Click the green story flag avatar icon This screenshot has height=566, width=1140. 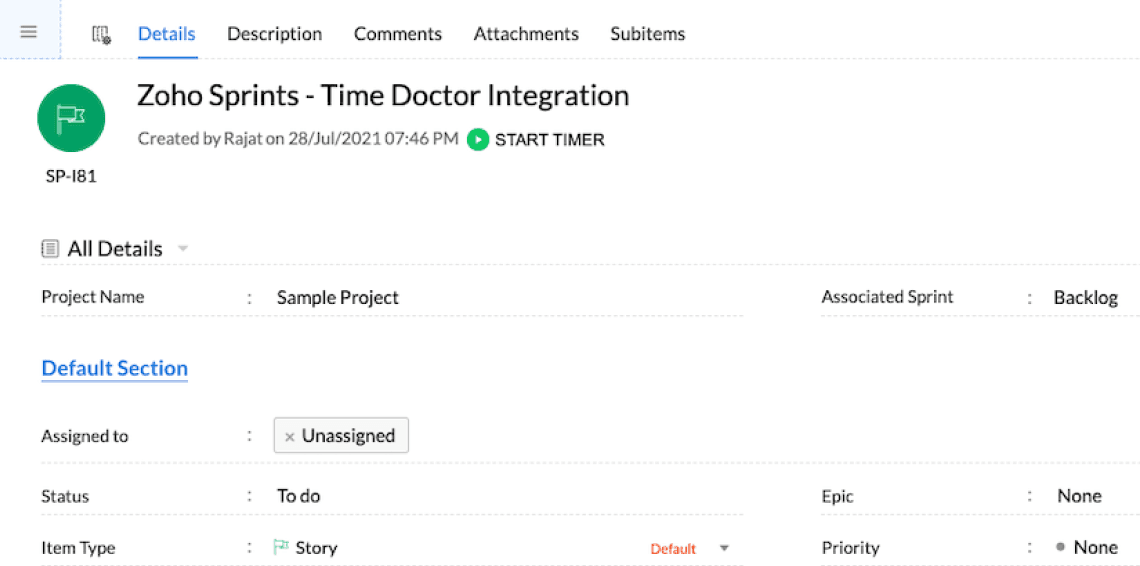71,118
